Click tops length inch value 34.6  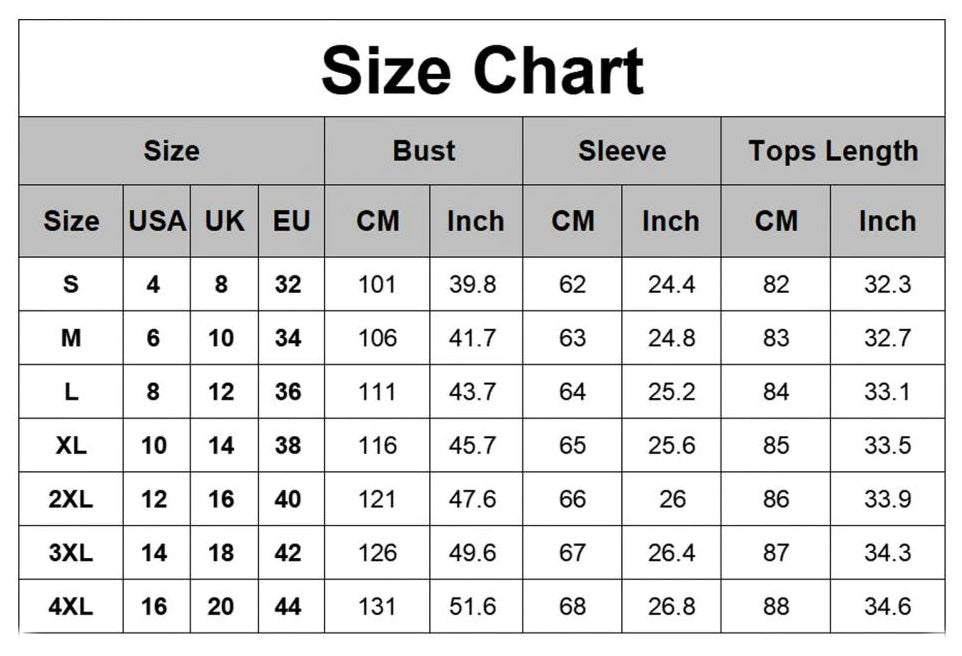pyautogui.click(x=887, y=606)
